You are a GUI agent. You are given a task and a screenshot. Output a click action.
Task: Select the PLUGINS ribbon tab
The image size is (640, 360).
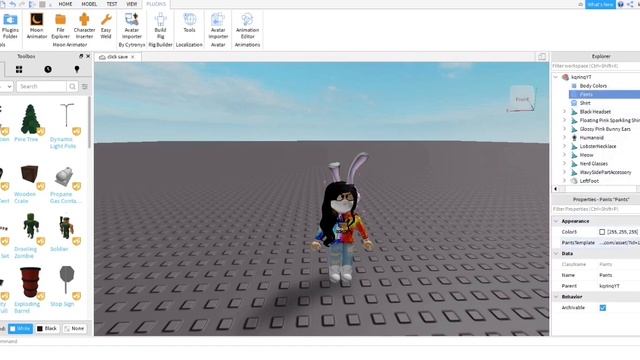click(x=156, y=4)
